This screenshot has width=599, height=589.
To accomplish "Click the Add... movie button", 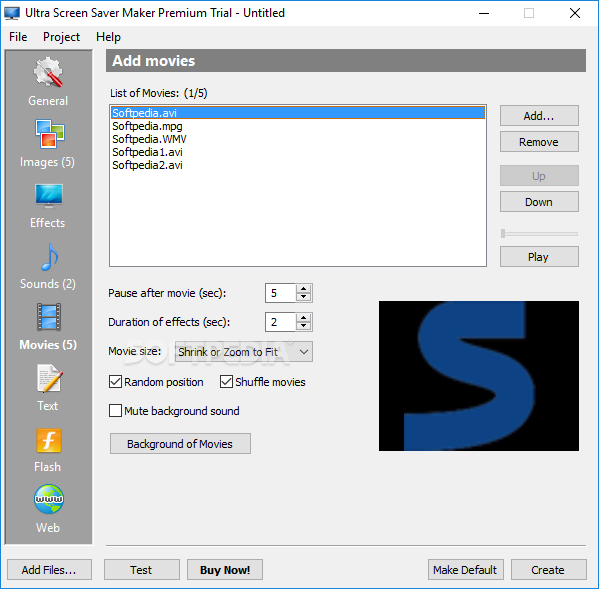I will [539, 116].
